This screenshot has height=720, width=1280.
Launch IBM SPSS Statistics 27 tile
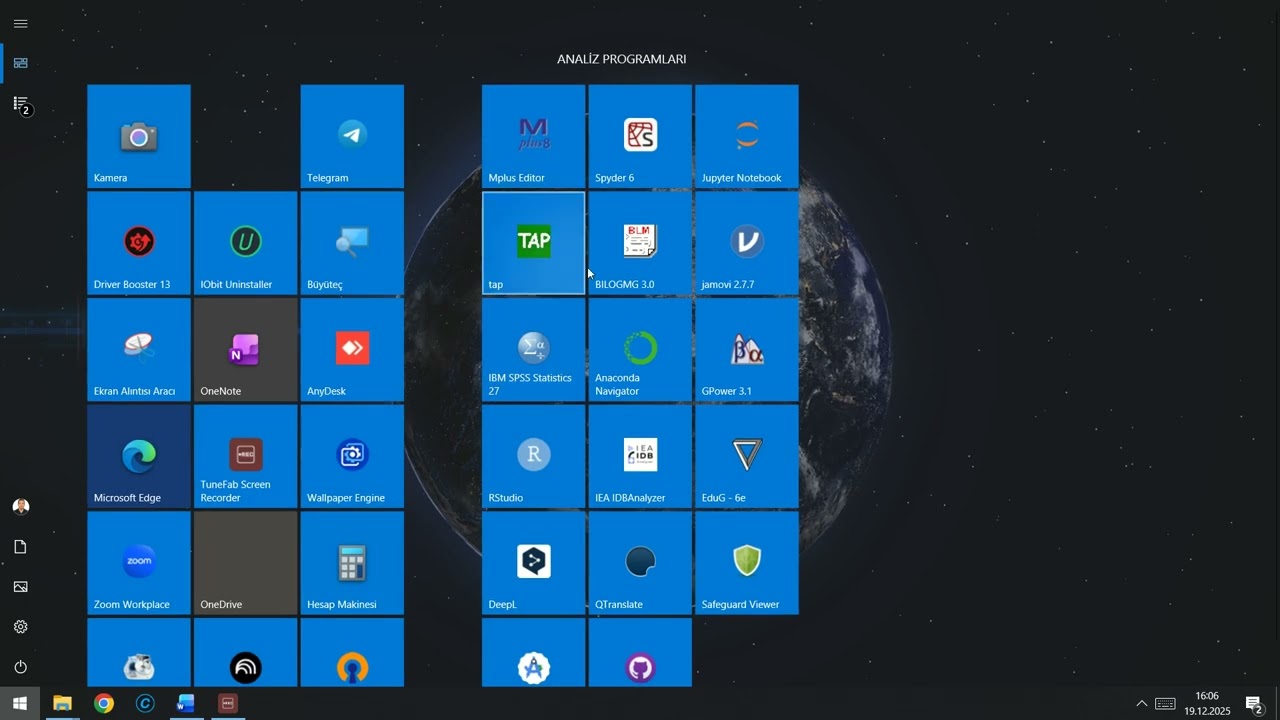click(534, 350)
